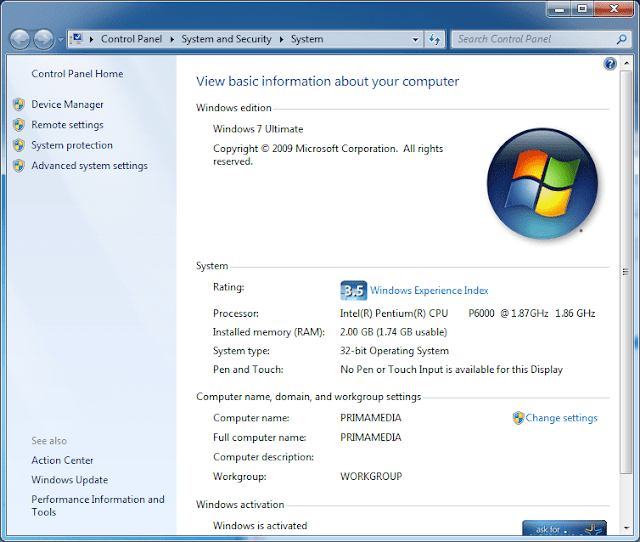The height and width of the screenshot is (542, 640).
Task: Click the Windows is activated text
Action: [260, 526]
